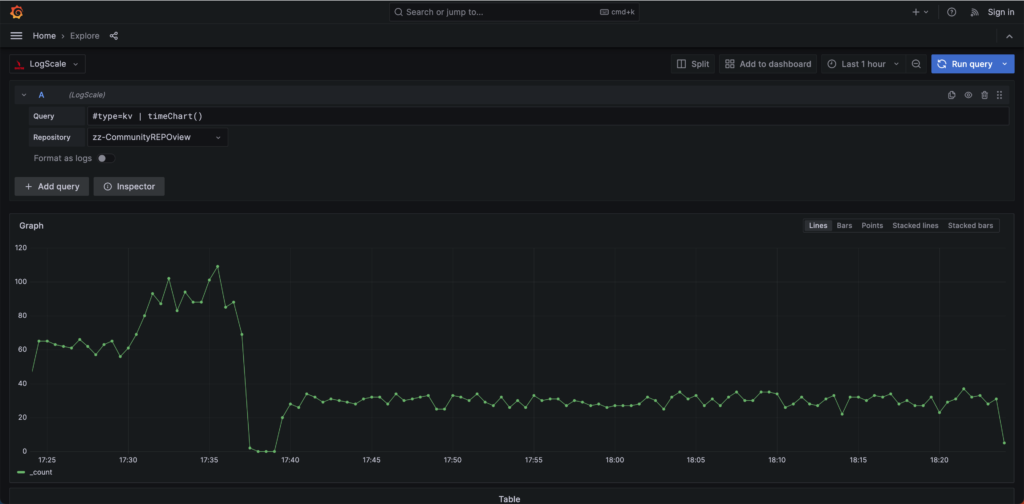Select Bars graph style

(844, 225)
